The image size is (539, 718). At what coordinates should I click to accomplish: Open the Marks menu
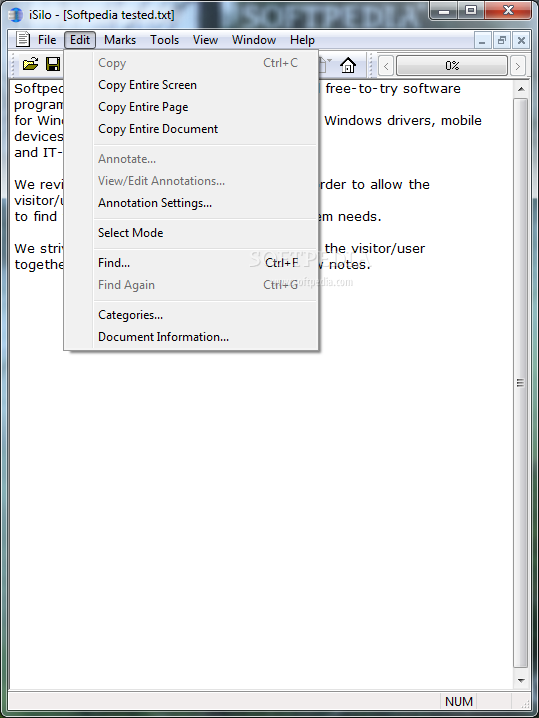pyautogui.click(x=120, y=40)
